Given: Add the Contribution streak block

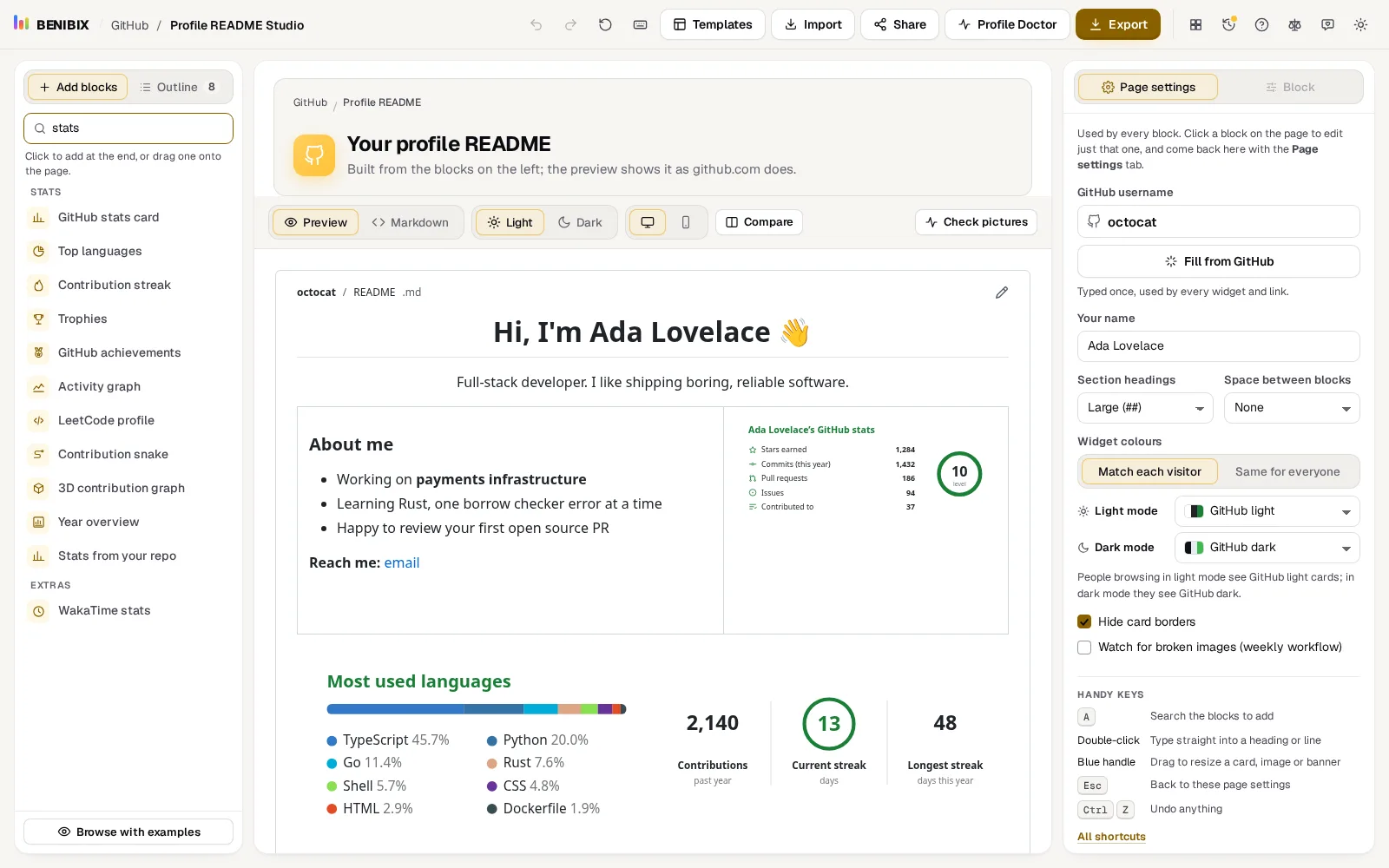Looking at the screenshot, I should pyautogui.click(x=128, y=285).
